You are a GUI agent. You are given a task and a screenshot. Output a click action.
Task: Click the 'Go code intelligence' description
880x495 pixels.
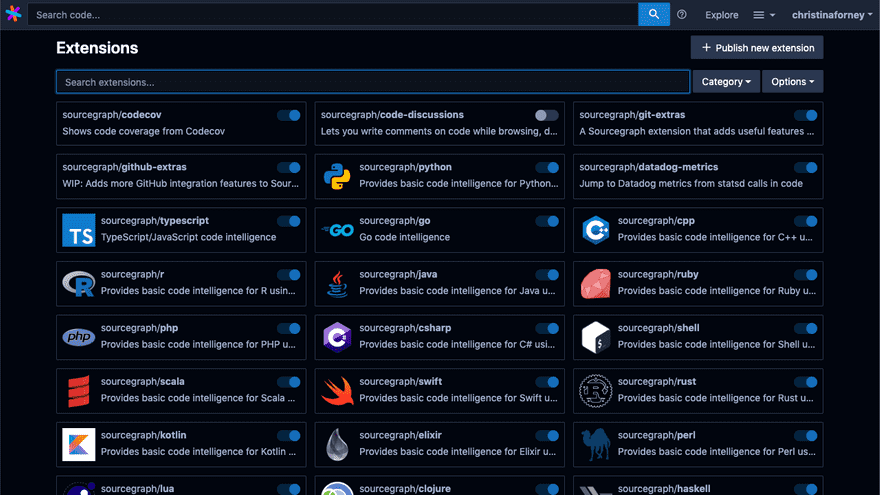coord(405,237)
